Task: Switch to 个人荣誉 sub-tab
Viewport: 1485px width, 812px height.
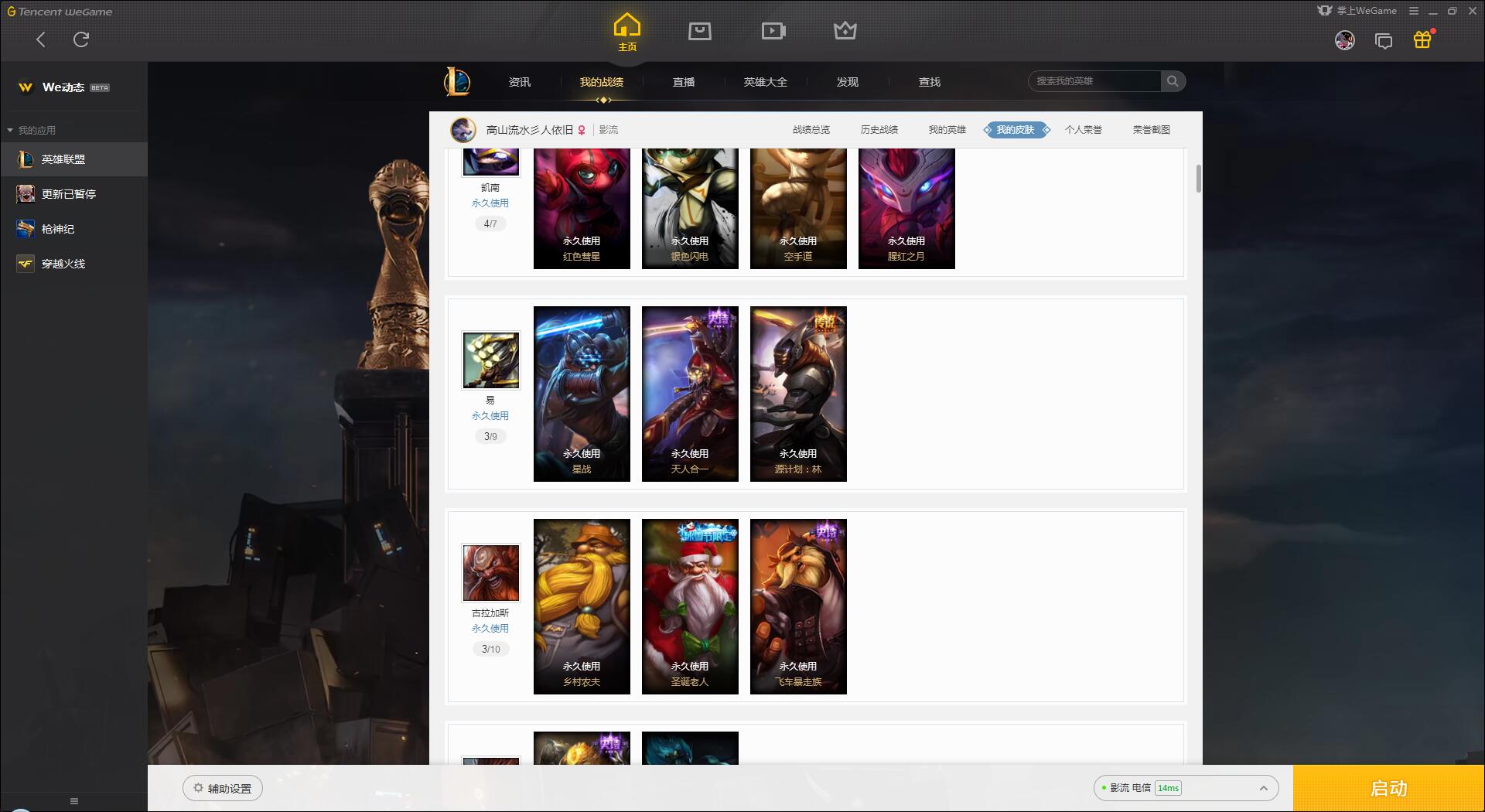Action: tap(1084, 130)
